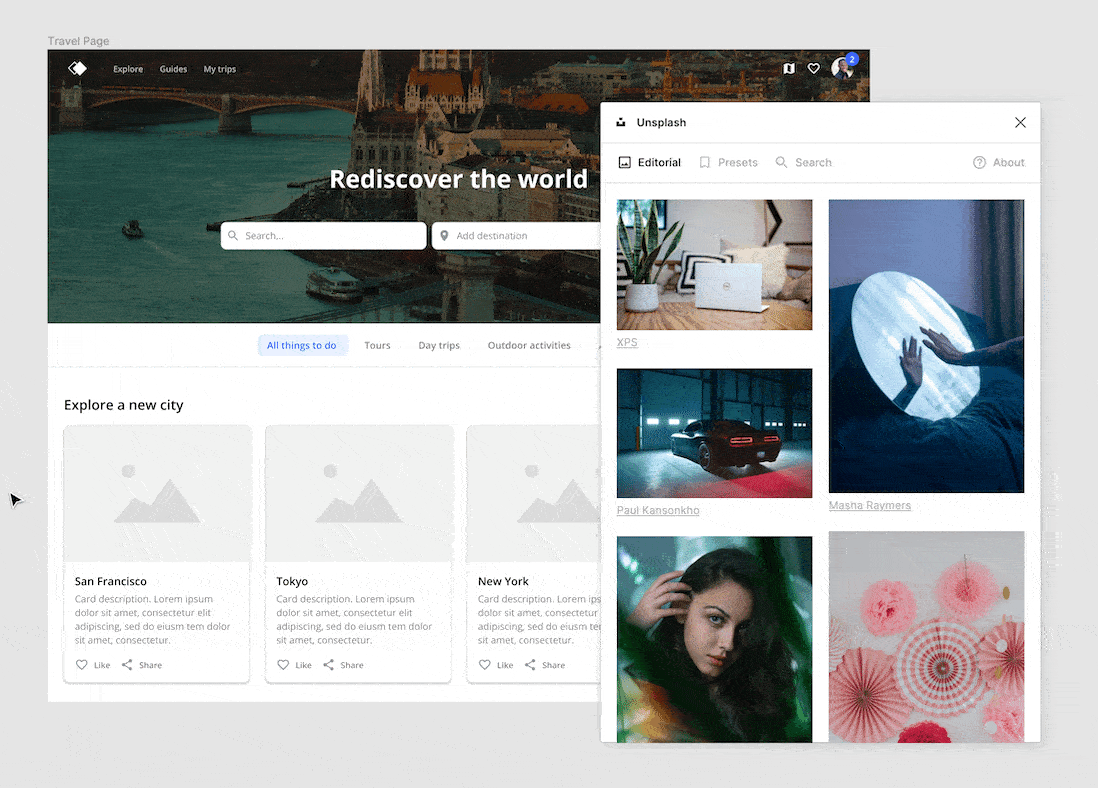Click the heart Like icon on San Francisco card
This screenshot has width=1098, height=788.
[x=82, y=665]
